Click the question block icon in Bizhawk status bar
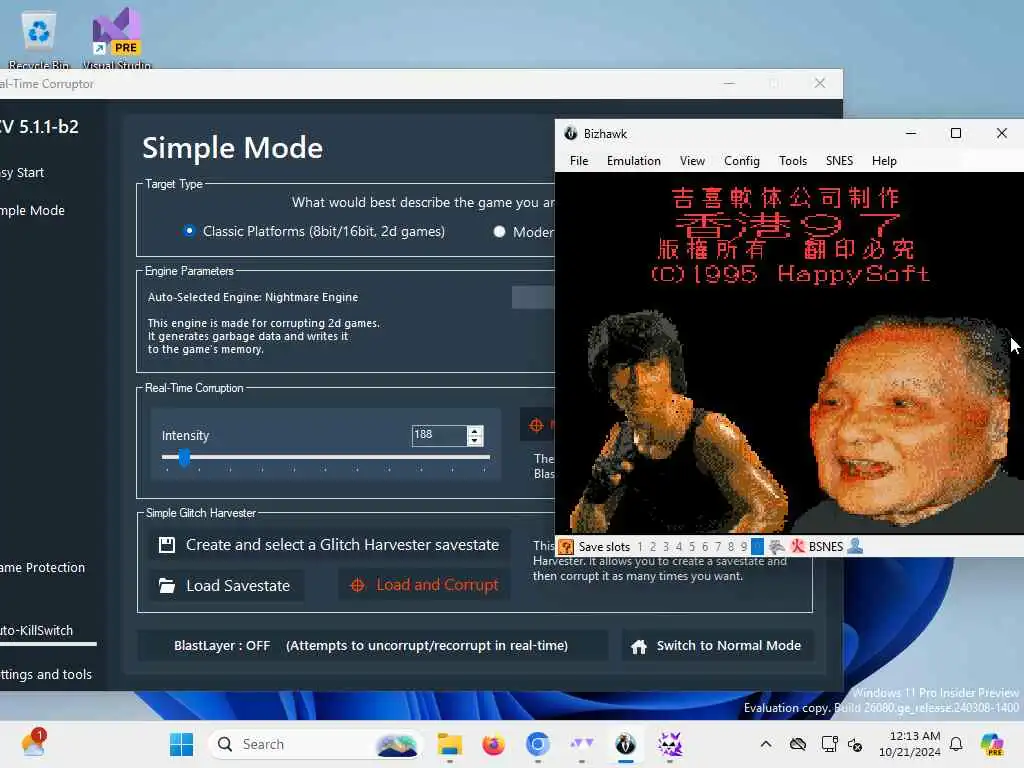Viewport: 1024px width, 768px height. pyautogui.click(x=566, y=547)
